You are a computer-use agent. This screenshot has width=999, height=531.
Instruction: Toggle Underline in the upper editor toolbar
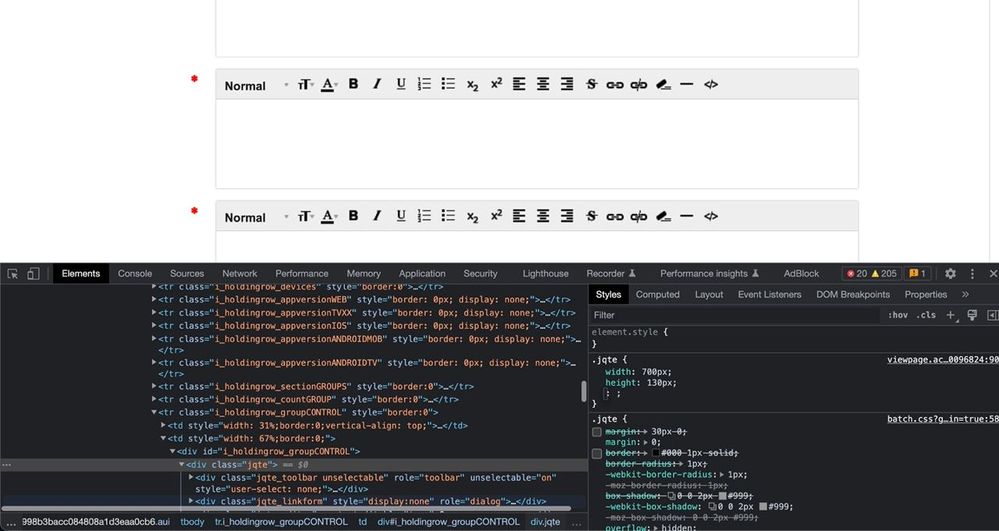pyautogui.click(x=401, y=84)
